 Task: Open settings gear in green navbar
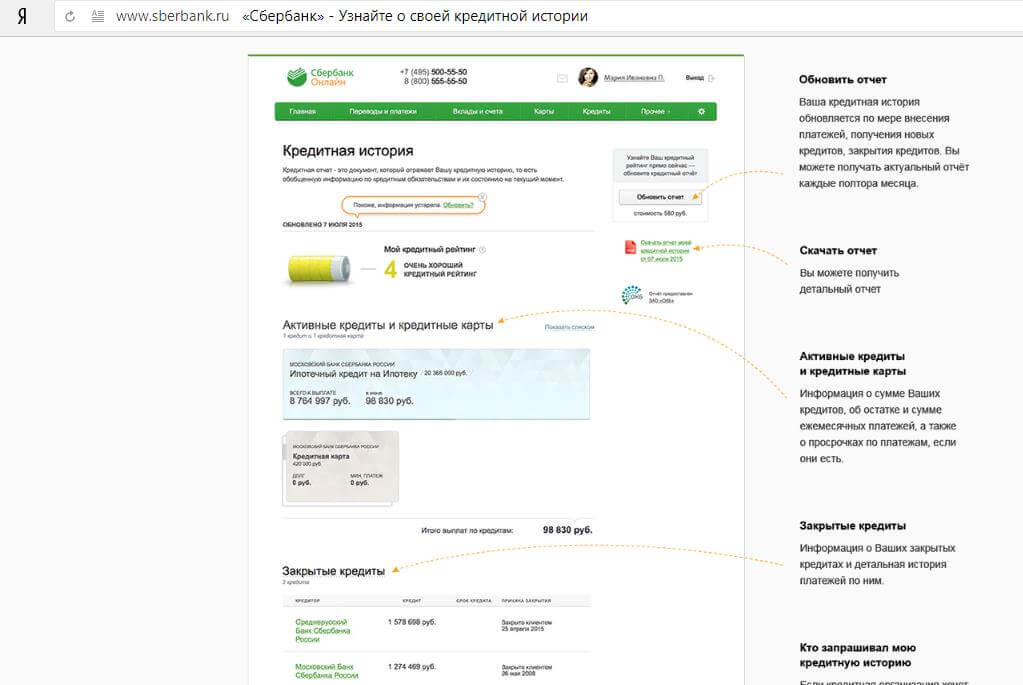tap(701, 112)
